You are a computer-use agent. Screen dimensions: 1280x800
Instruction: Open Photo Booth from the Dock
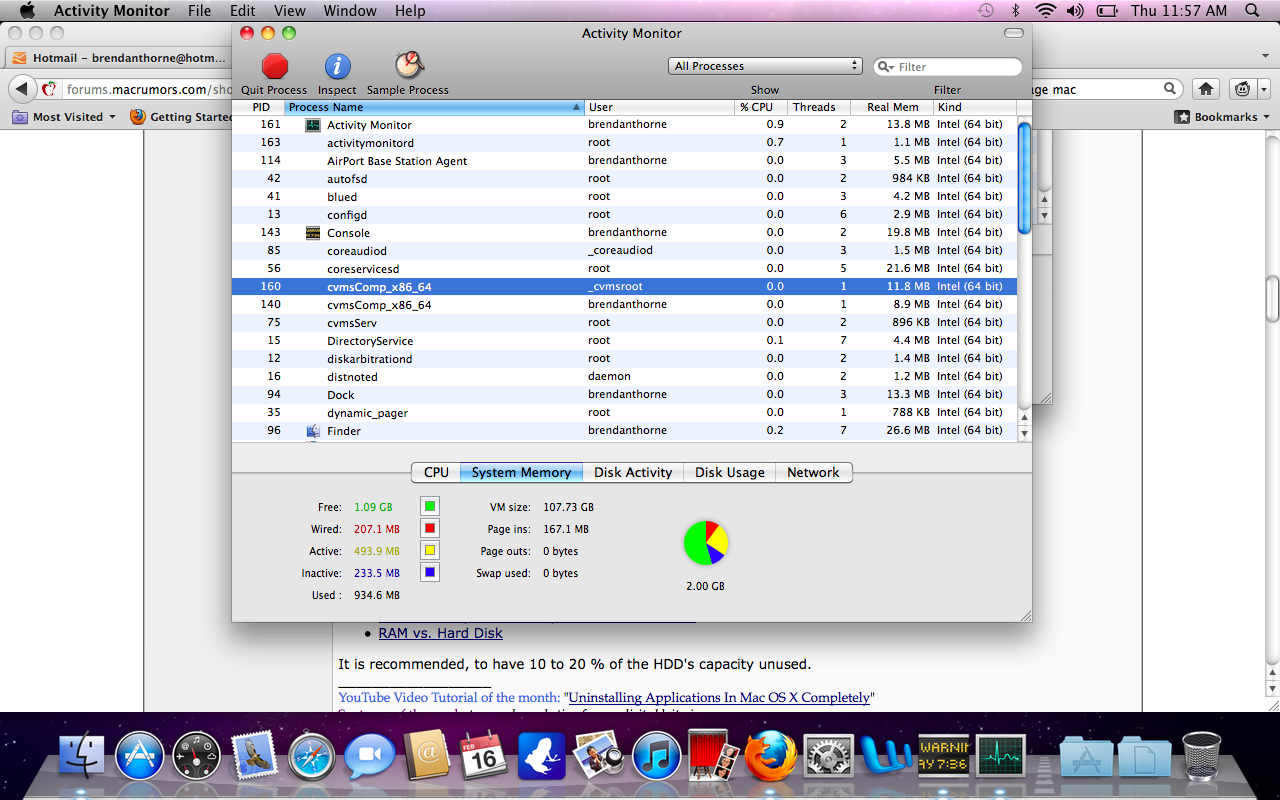[714, 756]
